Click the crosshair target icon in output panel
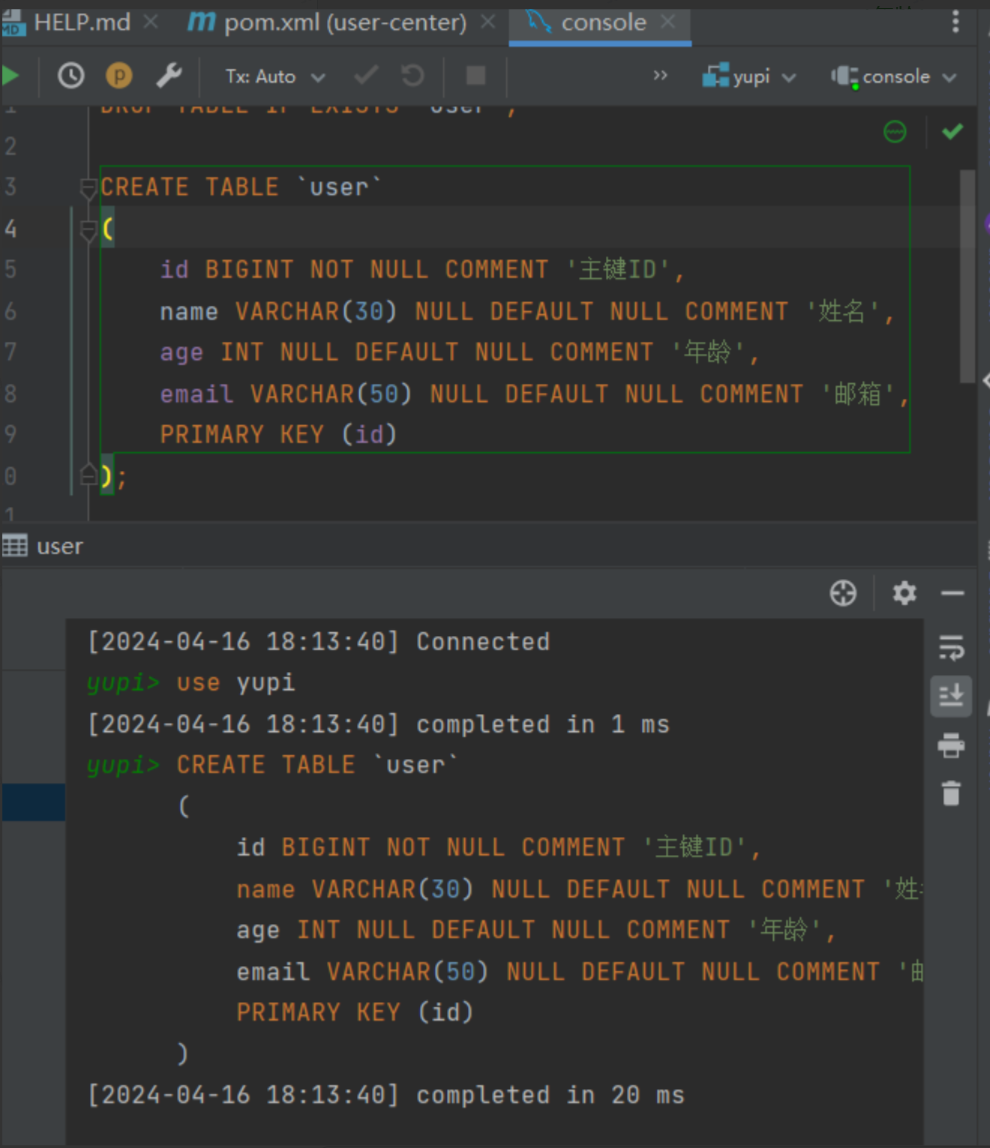Viewport: 990px width, 1148px height. [x=843, y=593]
